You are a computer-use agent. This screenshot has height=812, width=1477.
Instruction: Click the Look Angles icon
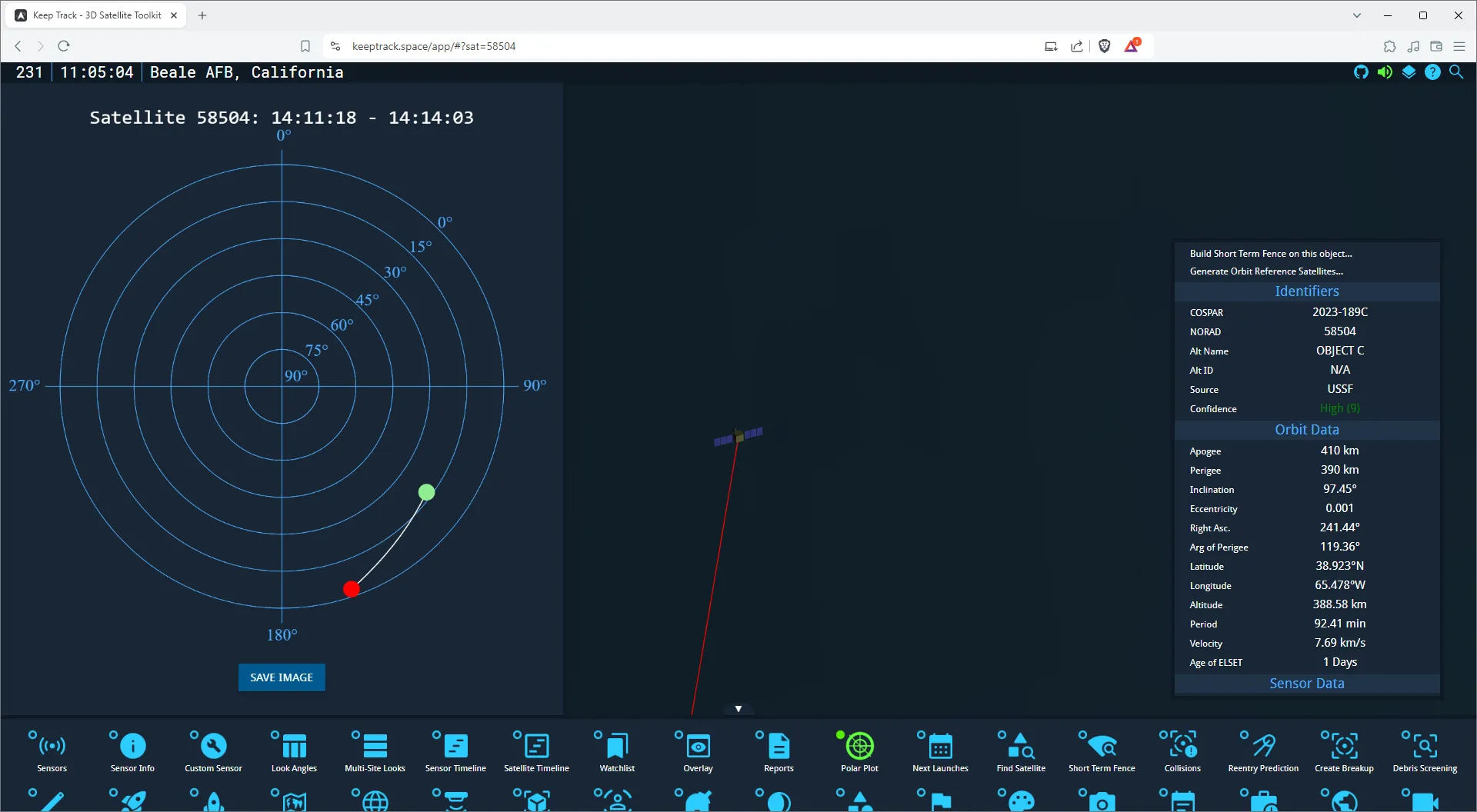pos(293,750)
